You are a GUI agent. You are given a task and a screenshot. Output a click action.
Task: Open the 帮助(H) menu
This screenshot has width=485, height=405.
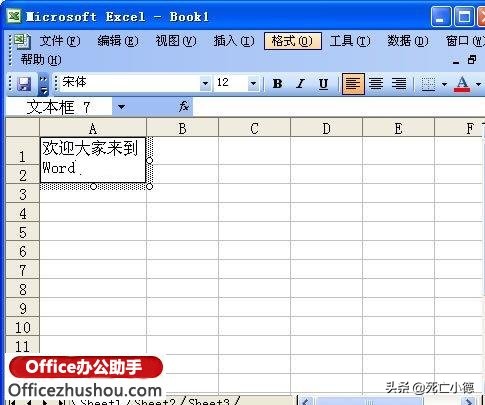click(x=41, y=60)
